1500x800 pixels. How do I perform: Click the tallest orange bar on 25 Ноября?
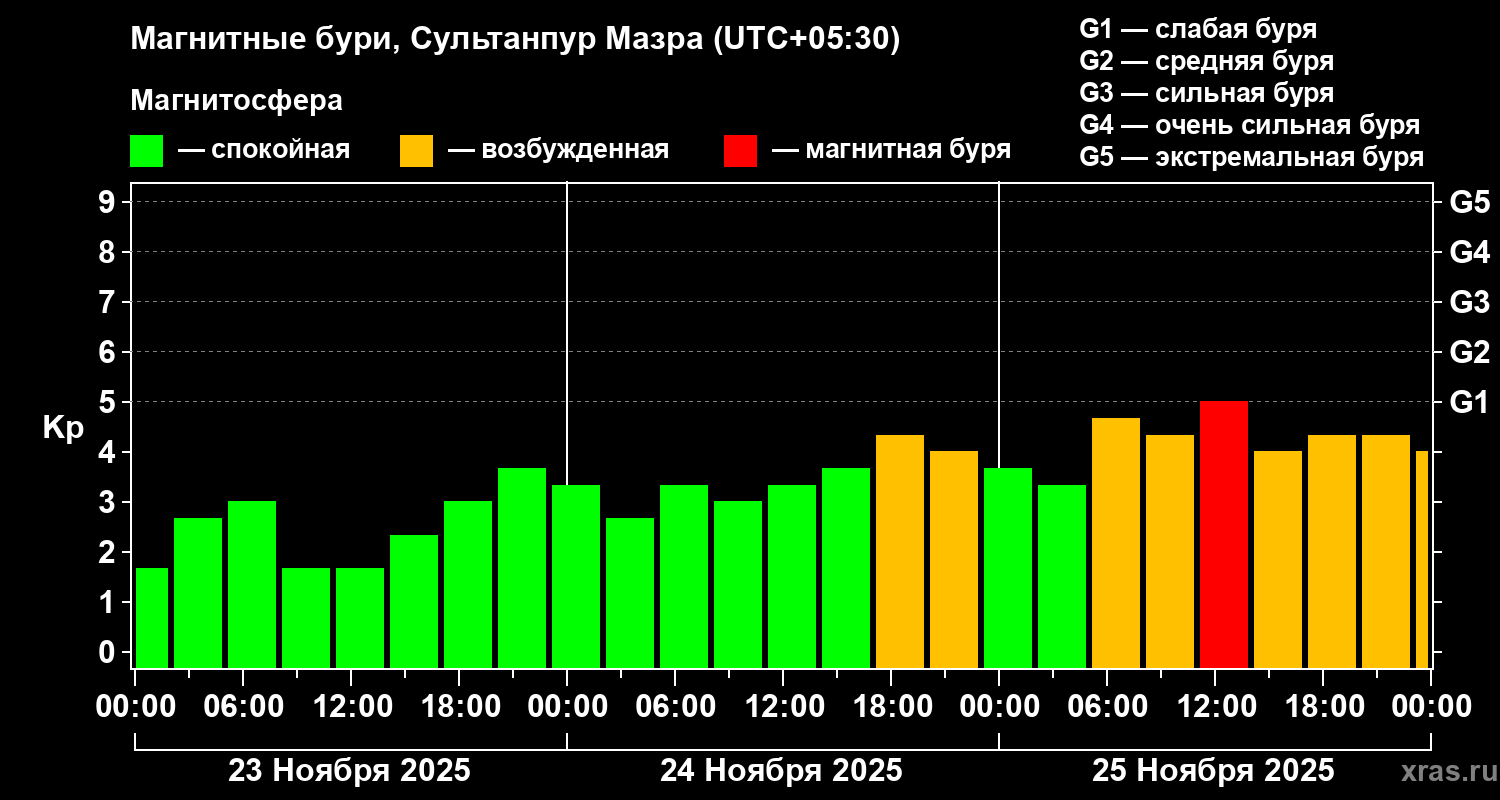click(x=1116, y=543)
